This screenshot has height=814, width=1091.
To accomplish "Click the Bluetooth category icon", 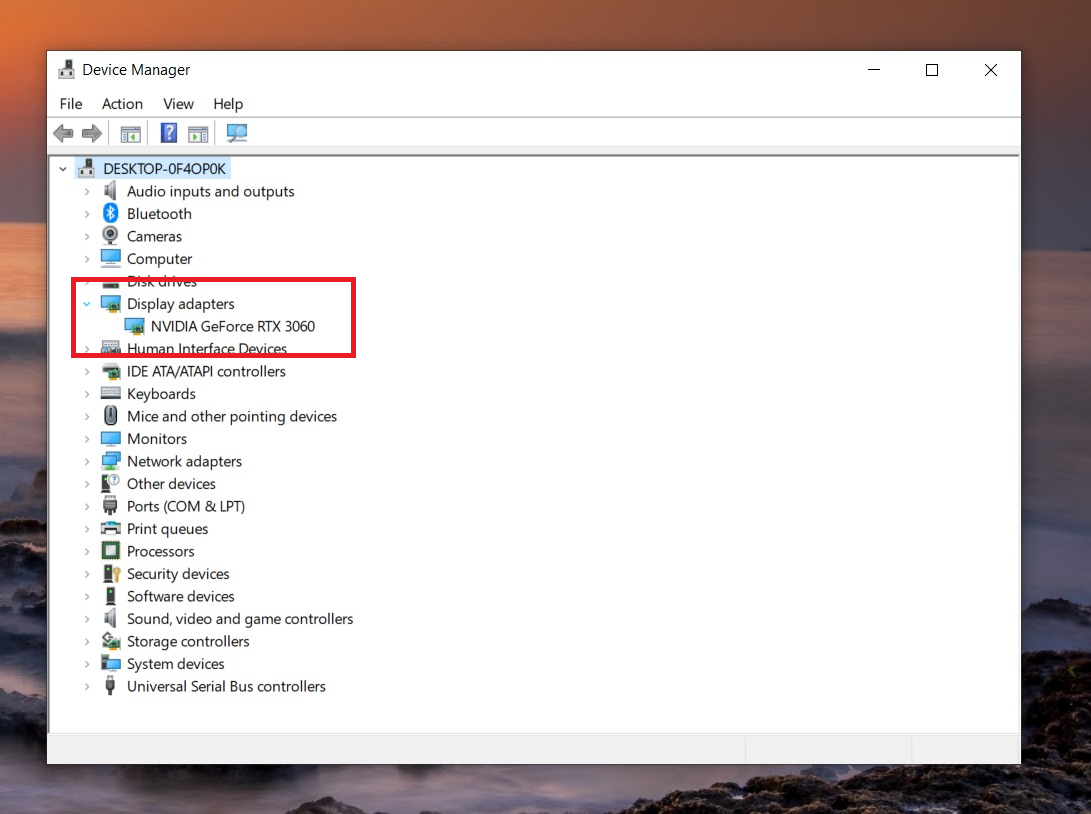I will pyautogui.click(x=111, y=214).
